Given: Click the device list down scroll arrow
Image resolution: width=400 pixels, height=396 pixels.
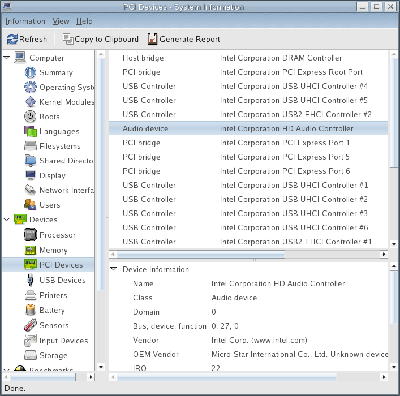Looking at the screenshot, I should pos(394,244).
